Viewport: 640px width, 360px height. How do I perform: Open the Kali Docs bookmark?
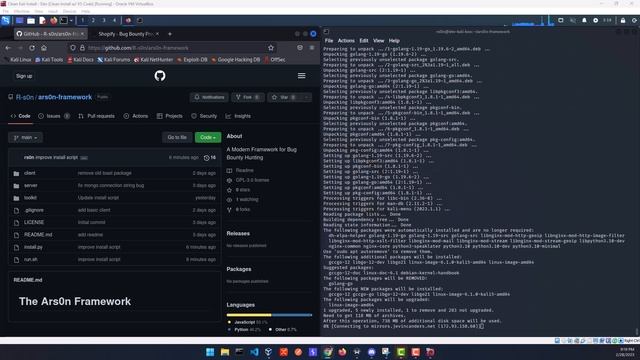tap(80, 60)
